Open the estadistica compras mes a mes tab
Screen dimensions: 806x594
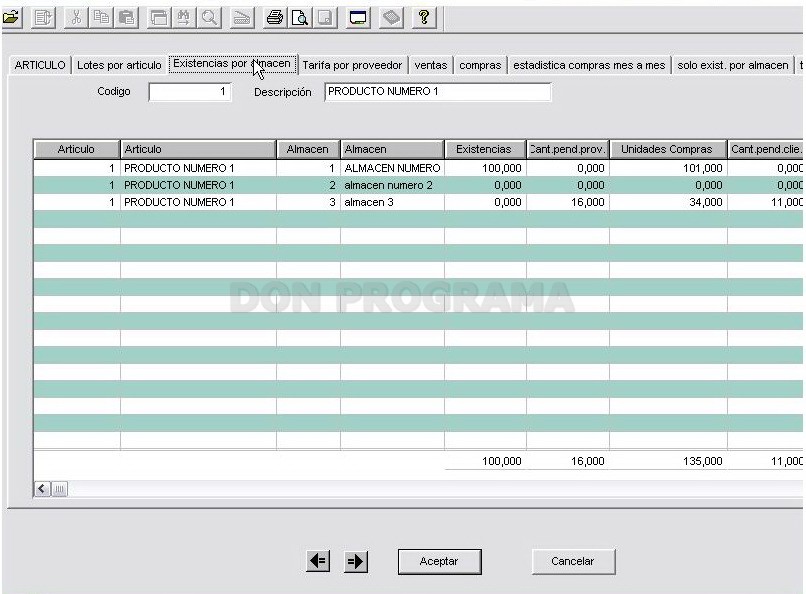point(589,65)
